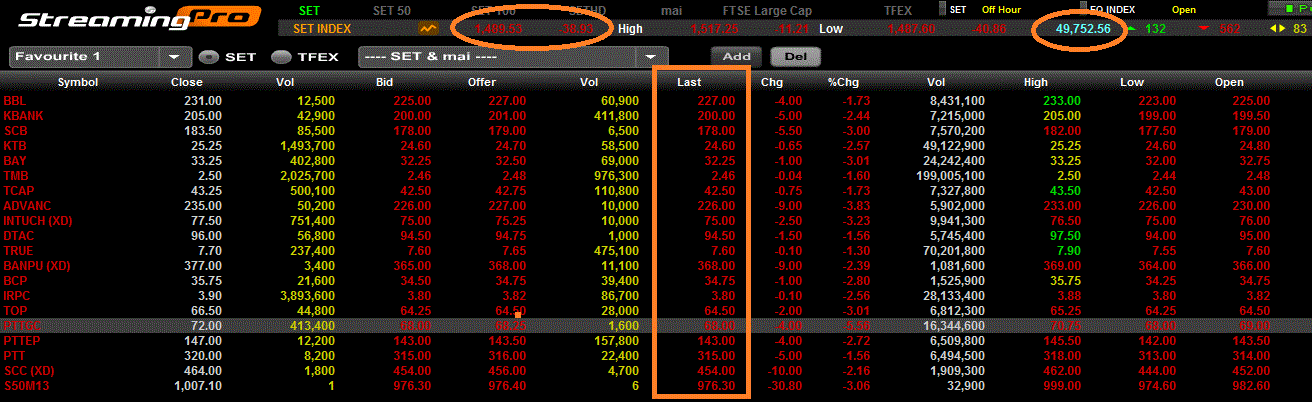Select the DTAC symbol row

point(656,236)
